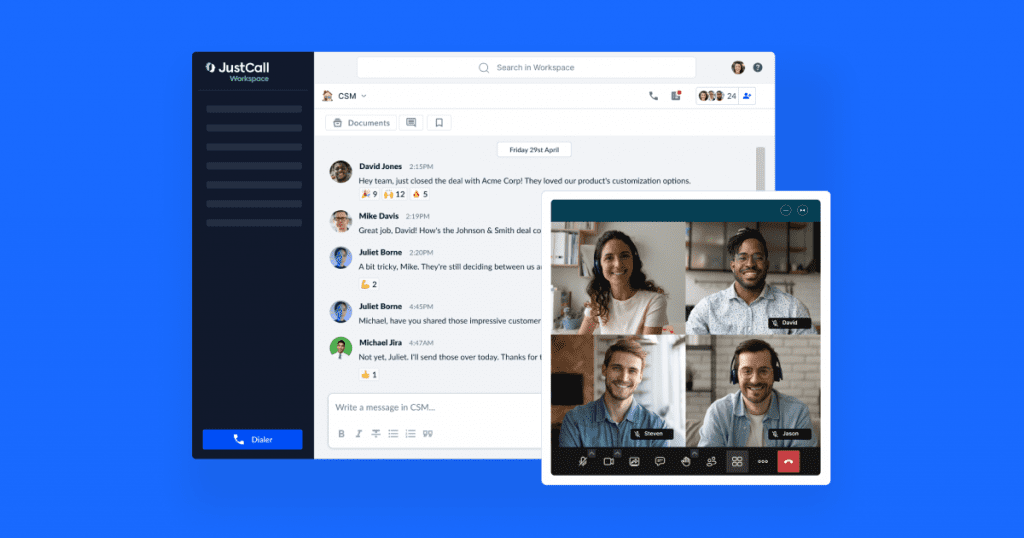Expand raise hand options arrow
Screen dimensions: 1024x538
coord(694,453)
